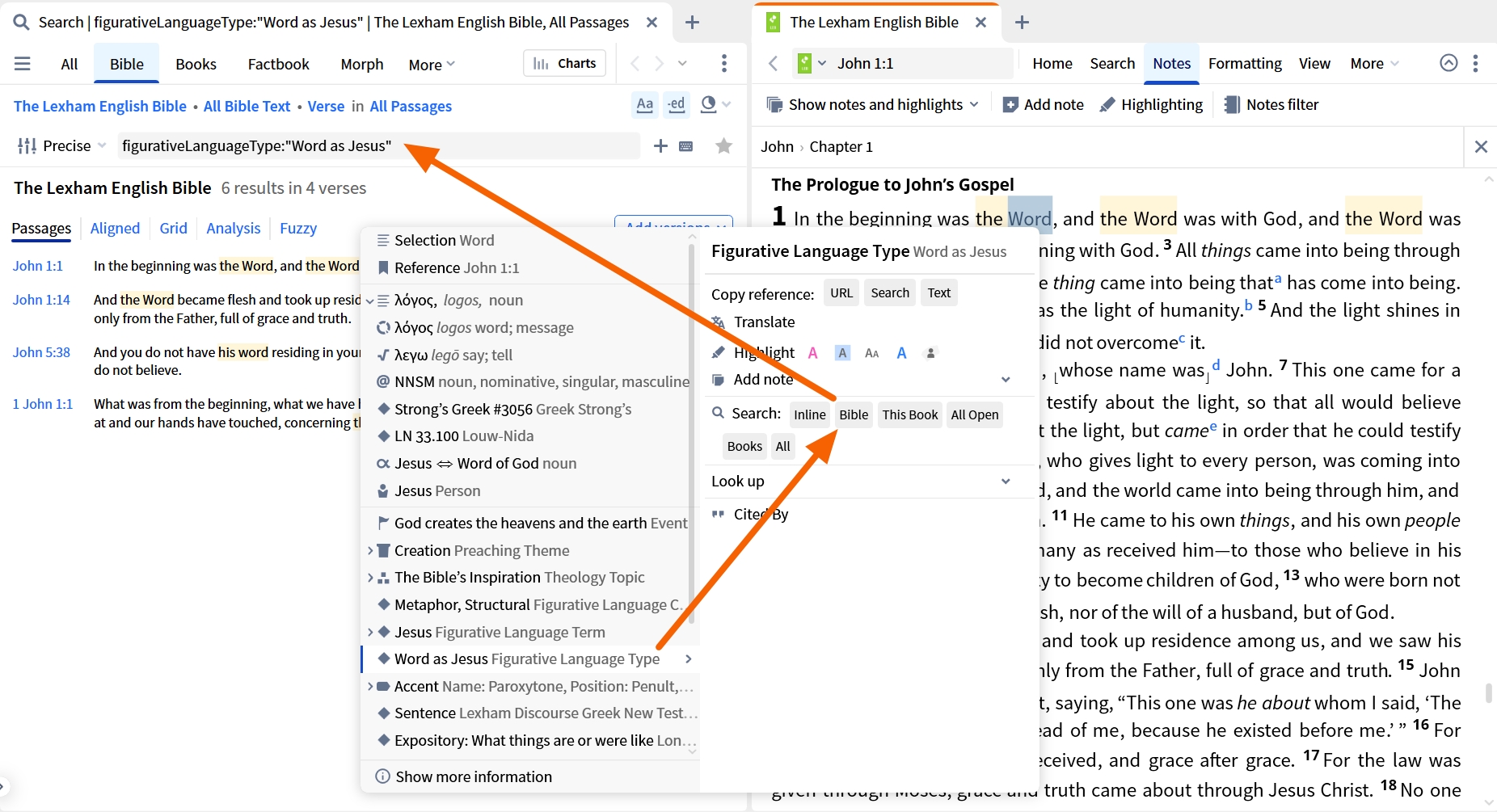Click the back arrow in the Bible panel
The width and height of the screenshot is (1497, 812).
pos(774,63)
